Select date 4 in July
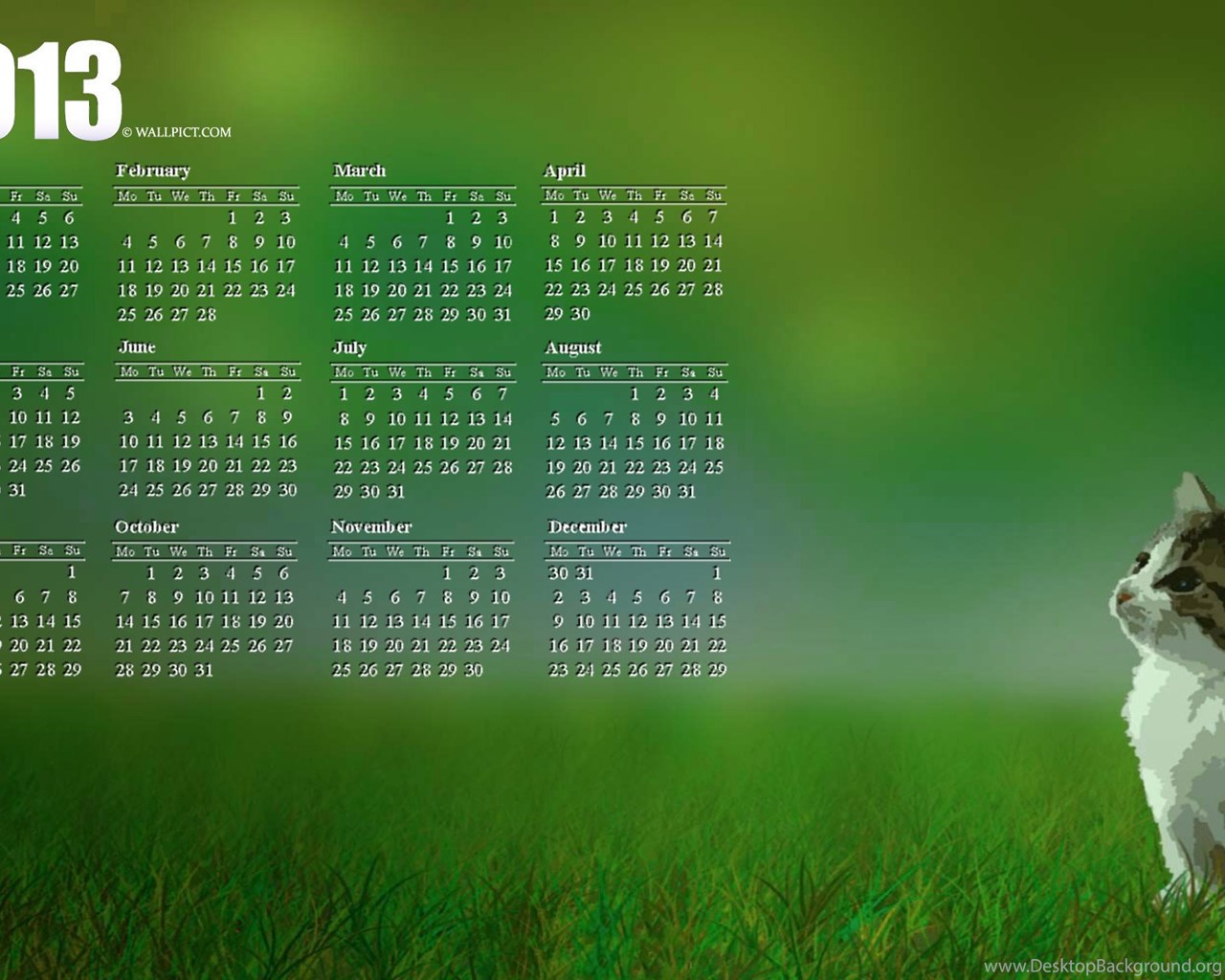 tap(423, 394)
